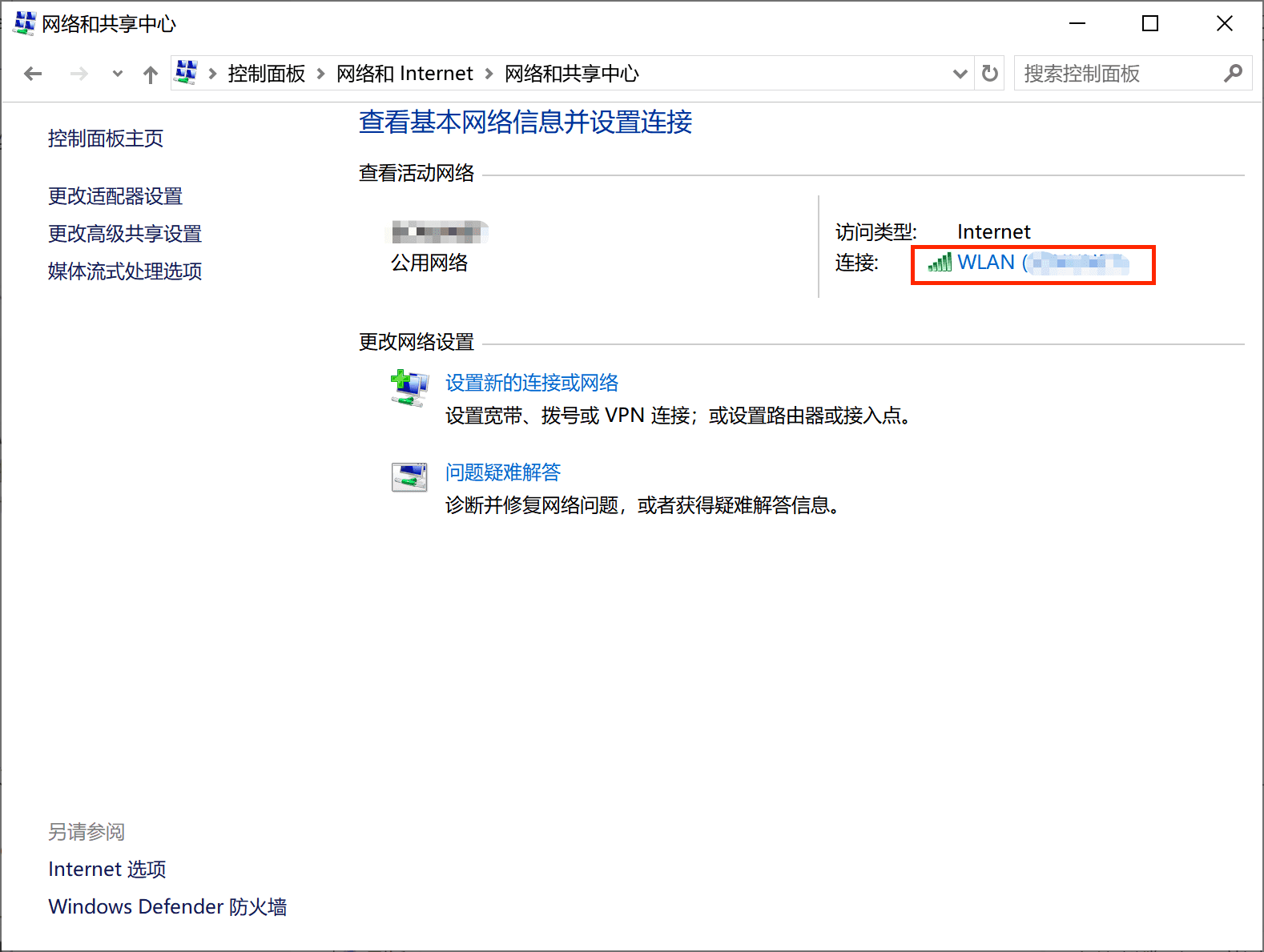Viewport: 1264px width, 952px height.
Task: Open Windows Defender 防火墙 link
Action: click(167, 906)
